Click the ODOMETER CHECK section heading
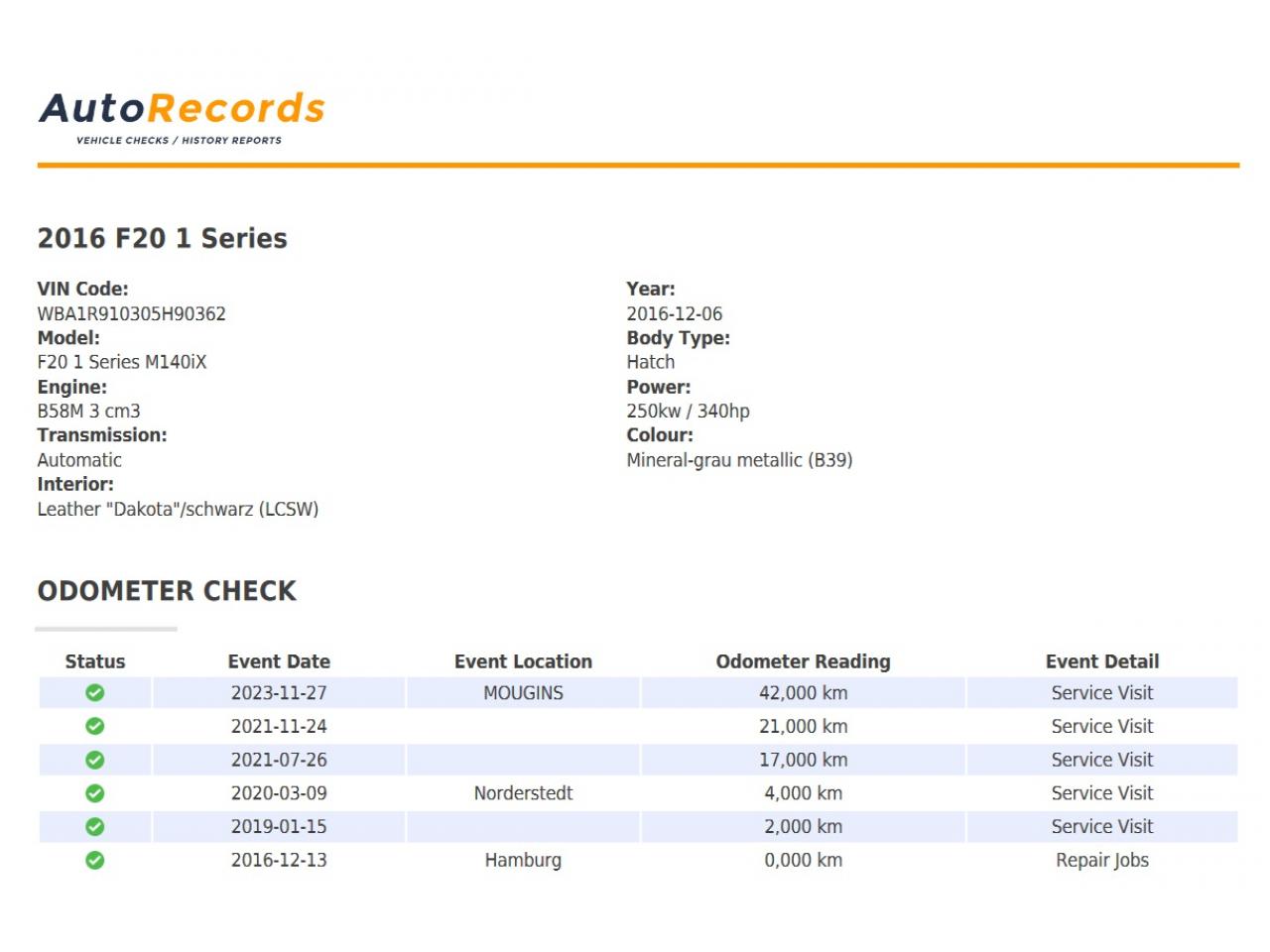1270x952 pixels. click(167, 591)
